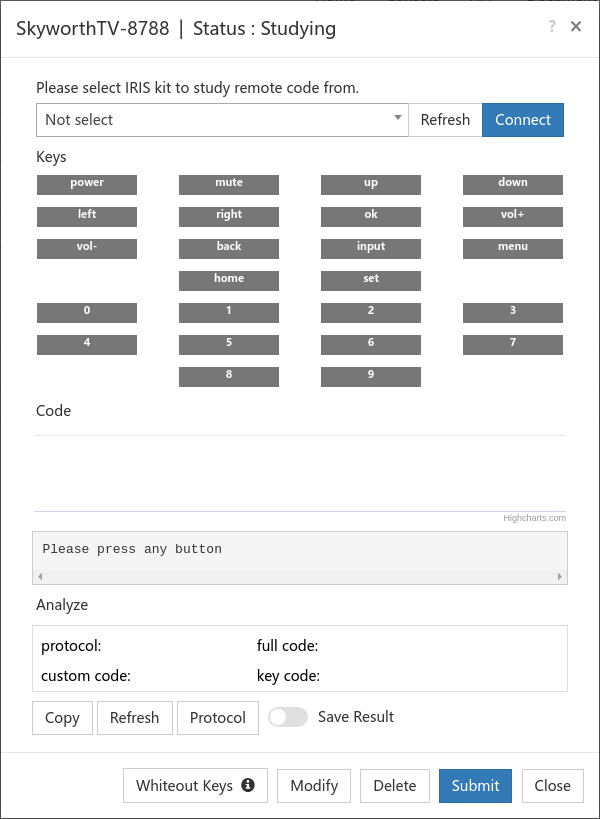The height and width of the screenshot is (819, 600).
Task: Copy the analyzed code
Action: pyautogui.click(x=62, y=718)
